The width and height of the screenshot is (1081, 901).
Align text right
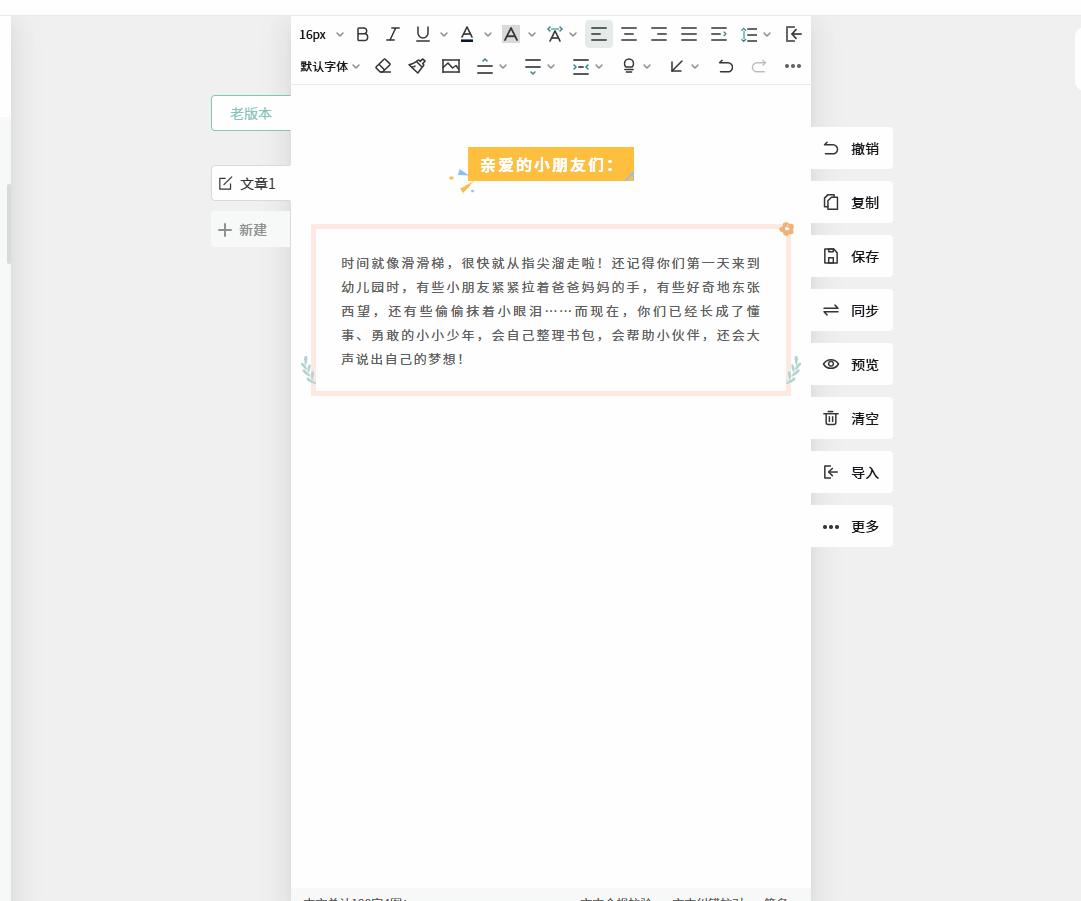659,34
